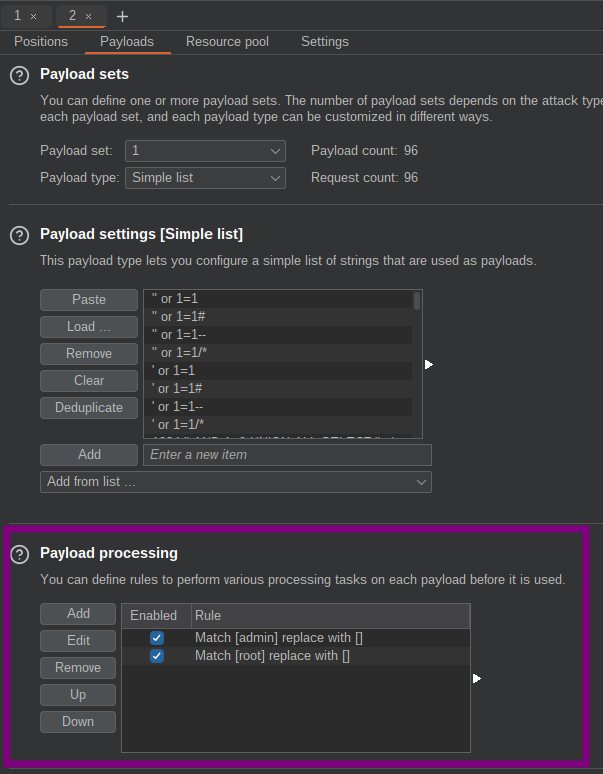Clear the payload list
The image size is (603, 774).
click(x=89, y=381)
